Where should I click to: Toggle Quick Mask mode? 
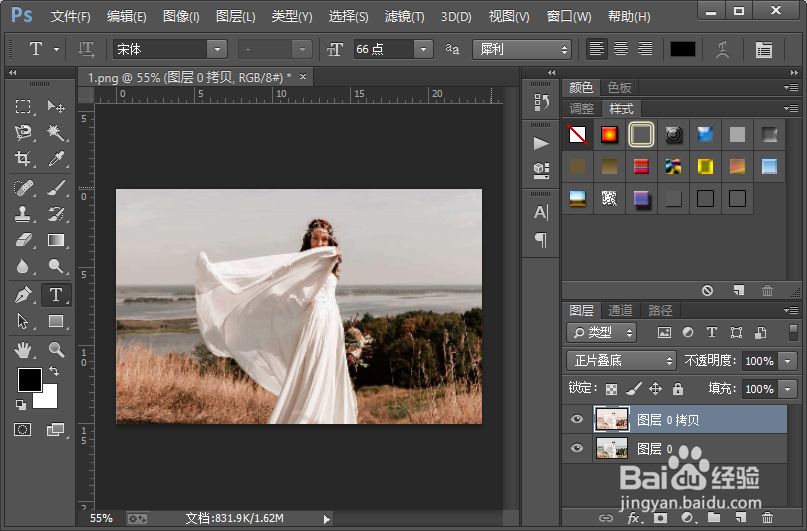click(x=23, y=429)
